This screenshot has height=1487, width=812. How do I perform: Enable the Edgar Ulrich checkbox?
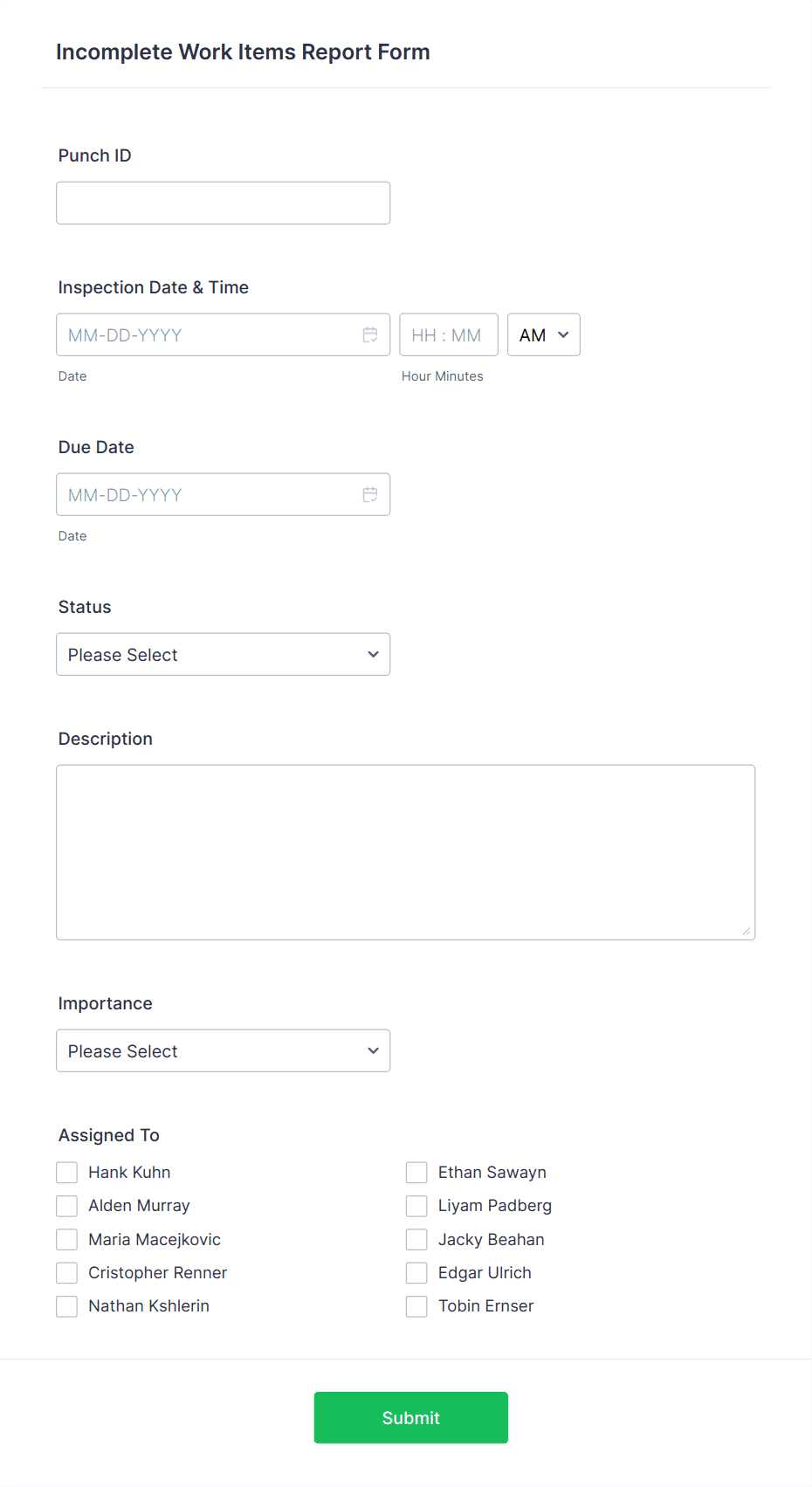click(x=416, y=1273)
